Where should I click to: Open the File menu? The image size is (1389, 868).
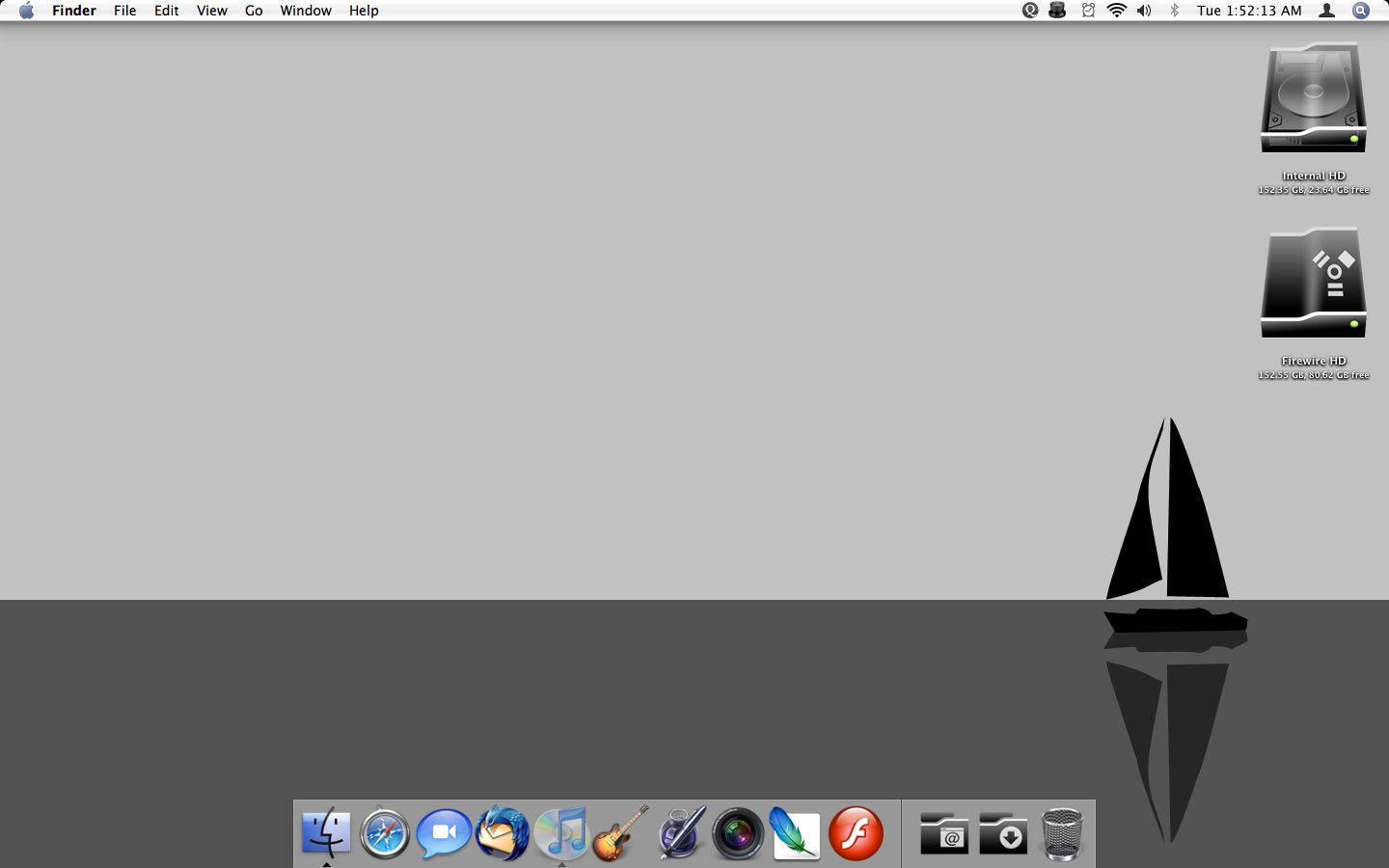pyautogui.click(x=124, y=11)
